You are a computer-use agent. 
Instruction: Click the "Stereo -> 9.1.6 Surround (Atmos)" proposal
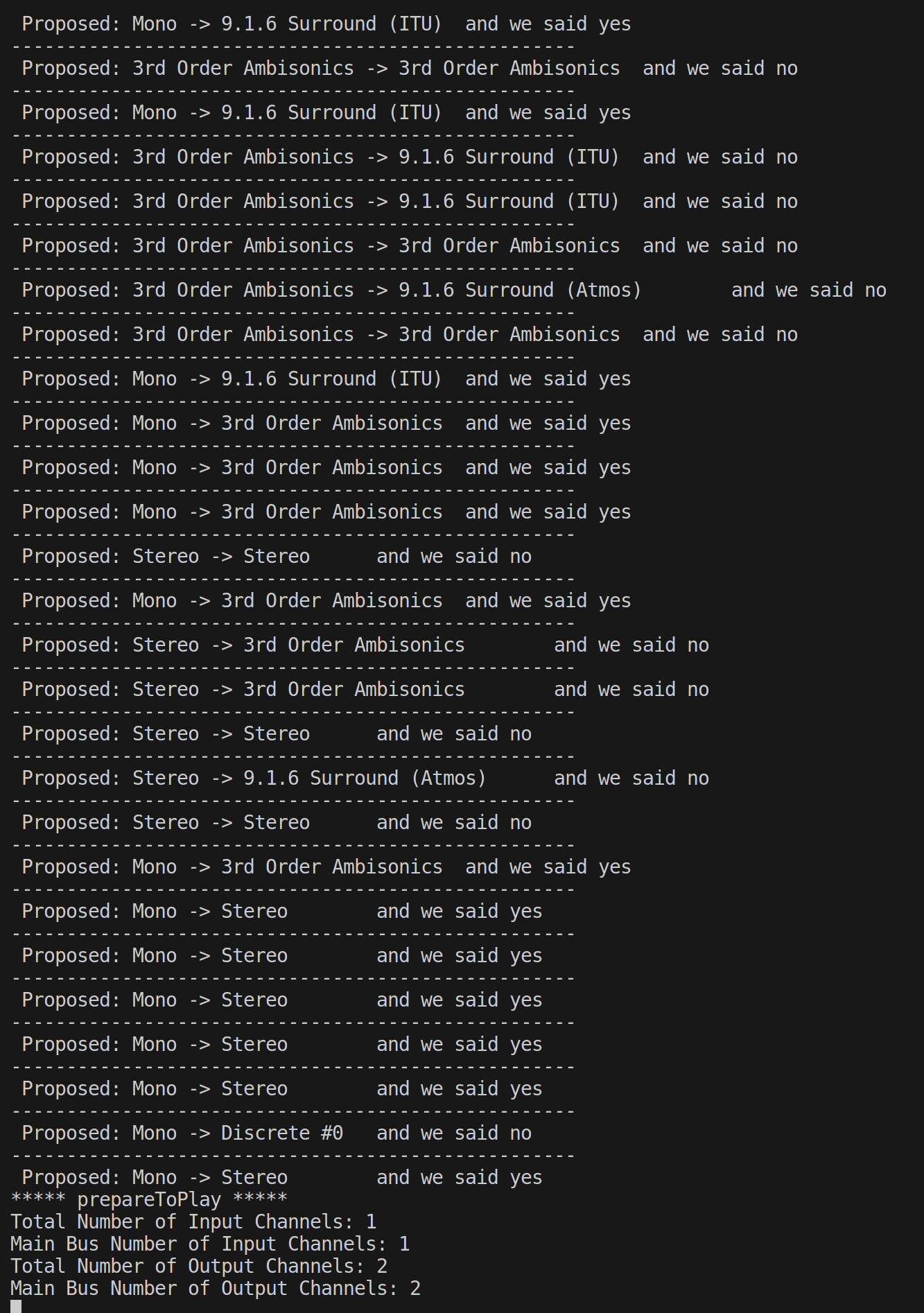[x=309, y=778]
